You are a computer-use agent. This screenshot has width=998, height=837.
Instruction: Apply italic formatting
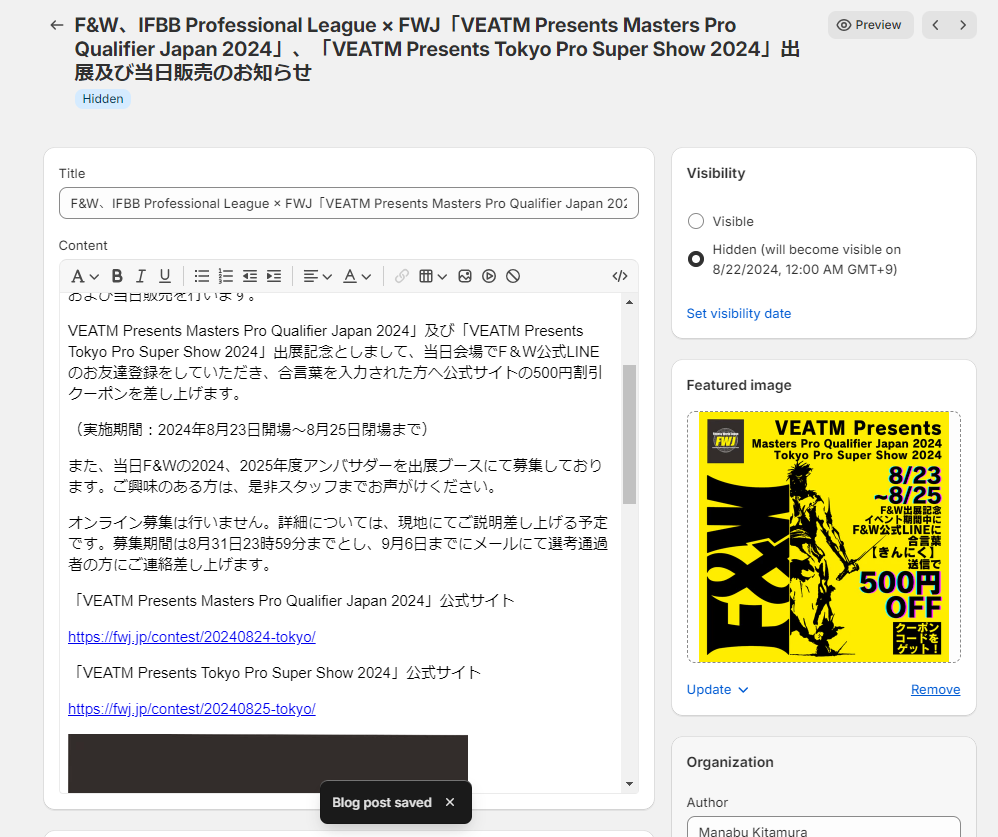(x=141, y=276)
